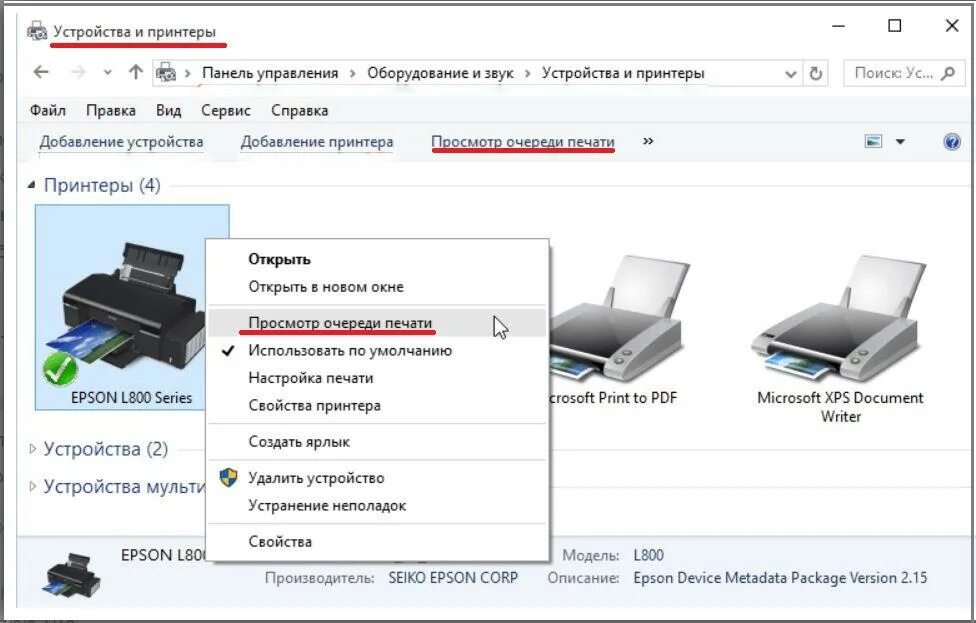Click Устройства и принтеры breadcrumb
This screenshot has height=623, width=976.
coord(623,73)
